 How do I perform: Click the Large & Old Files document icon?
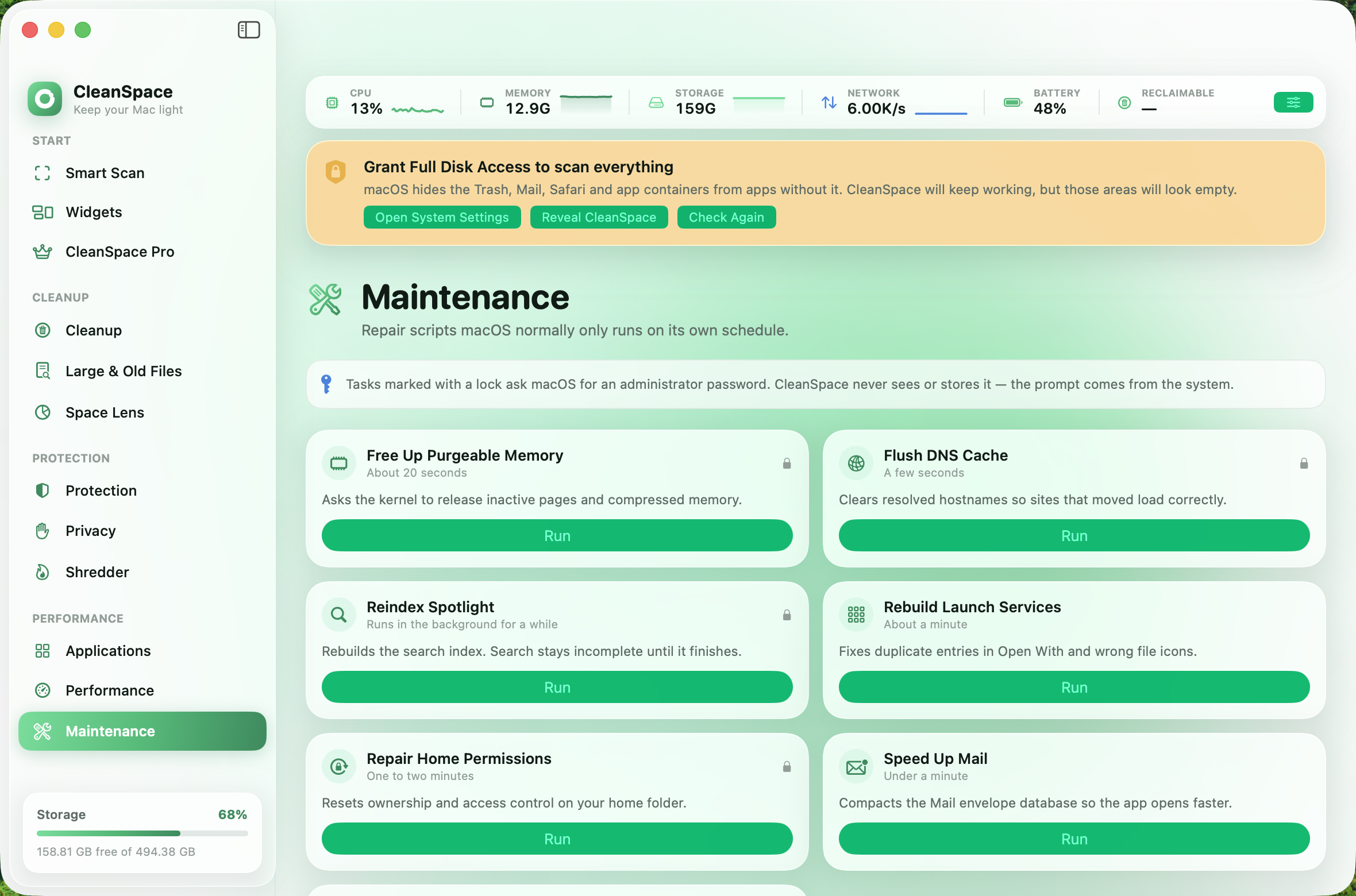[x=43, y=371]
